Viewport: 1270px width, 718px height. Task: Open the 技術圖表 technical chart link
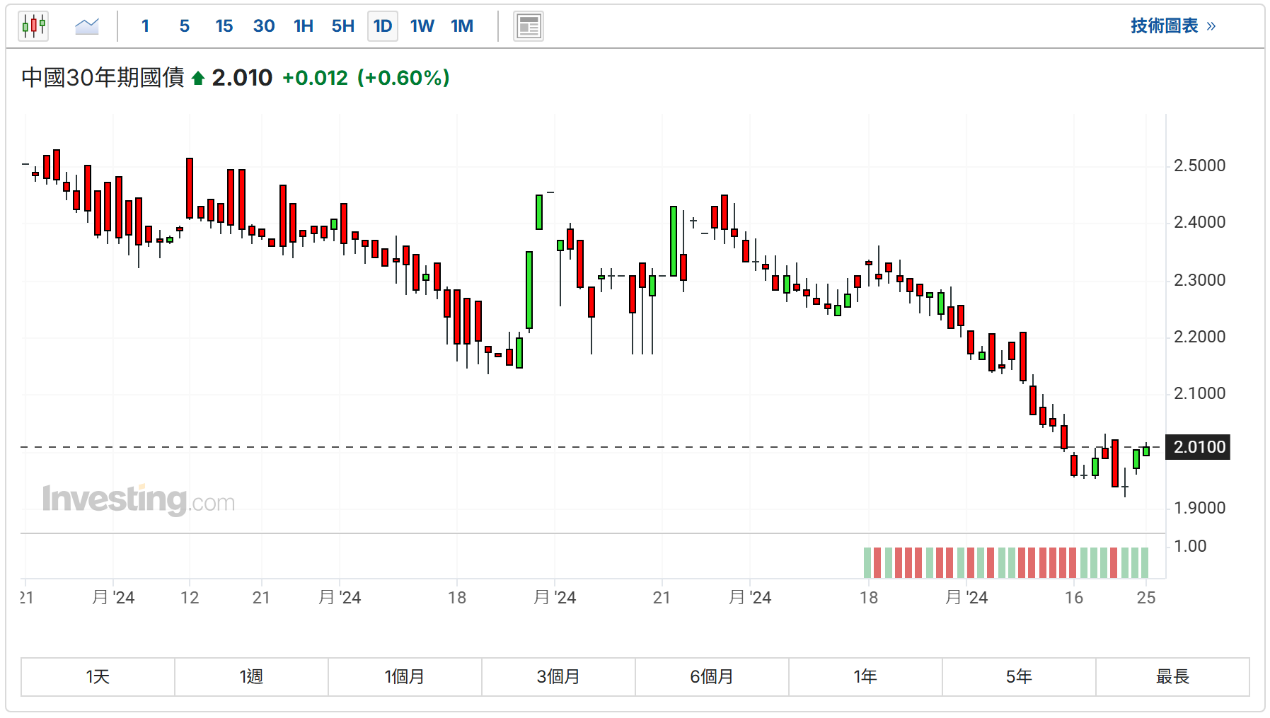(x=1172, y=26)
